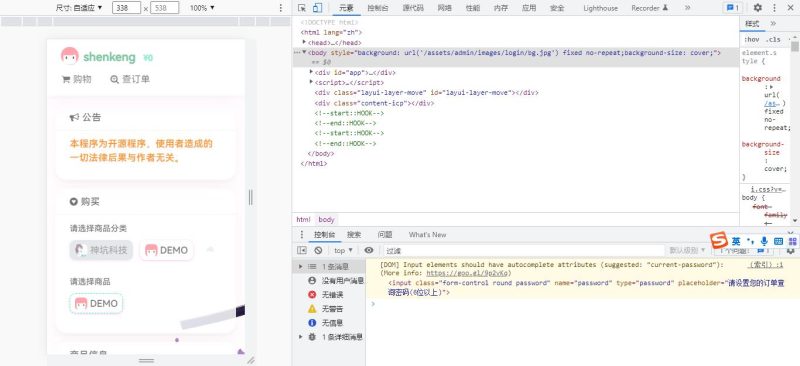Expand the div id="app" node
Screen dimensions: 800x366
pos(311,72)
